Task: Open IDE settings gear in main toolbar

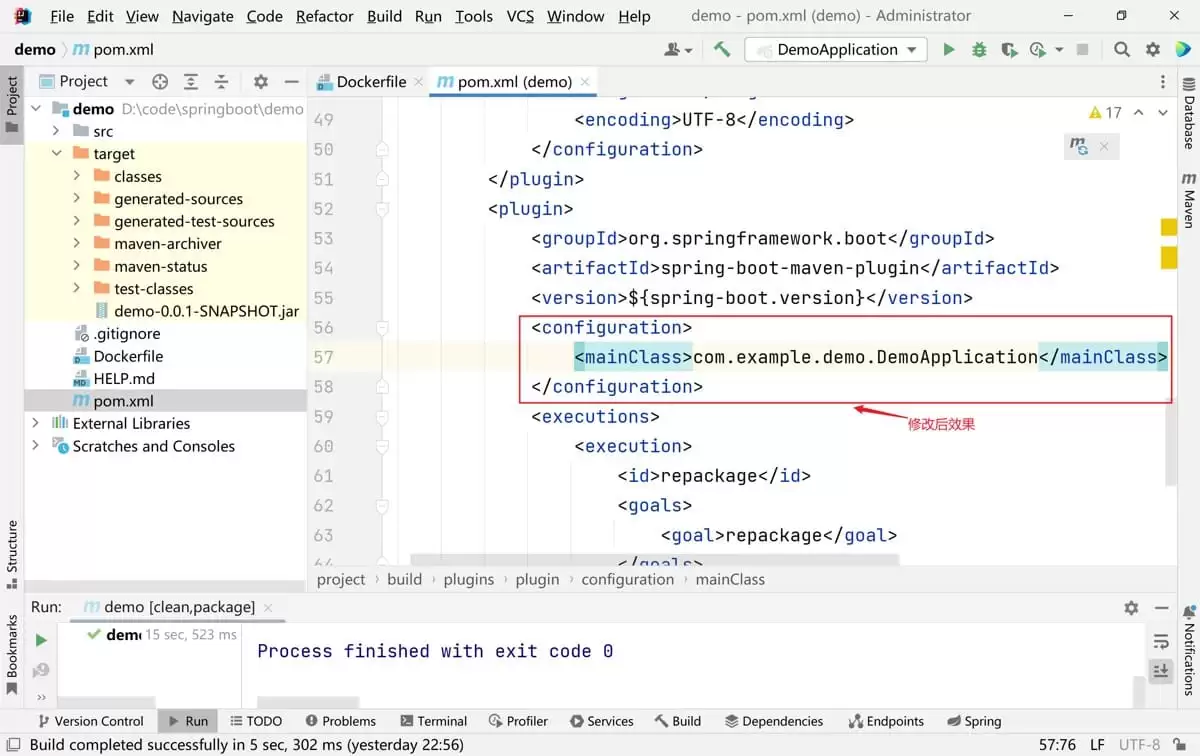Action: [1153, 49]
